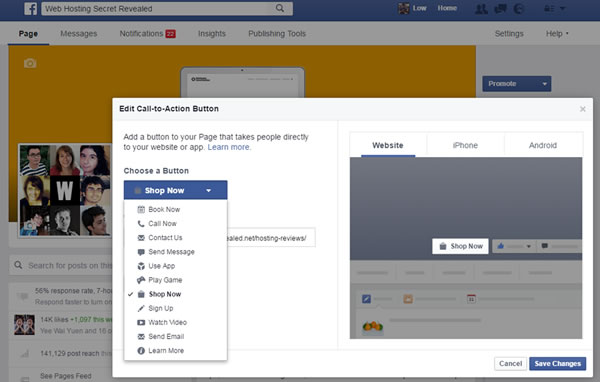Click the Learn More info icon

click(141, 351)
